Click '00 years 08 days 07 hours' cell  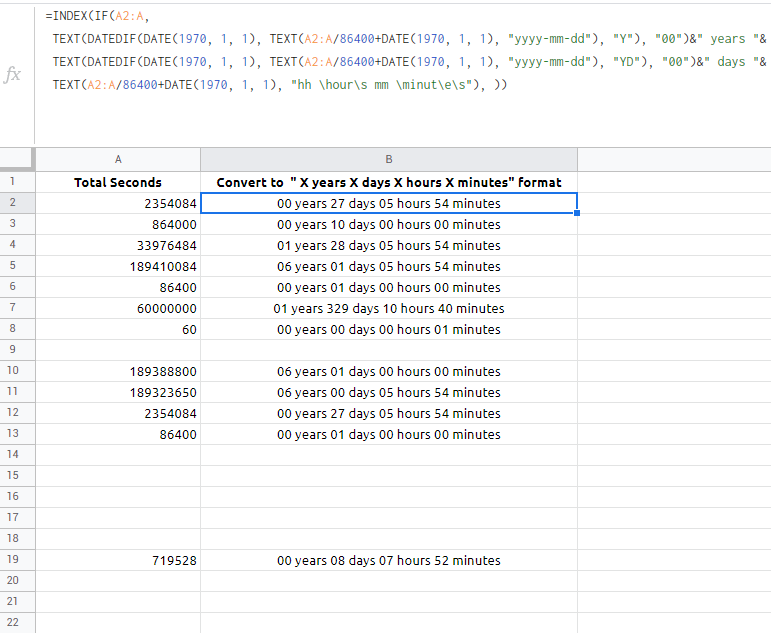point(389,560)
